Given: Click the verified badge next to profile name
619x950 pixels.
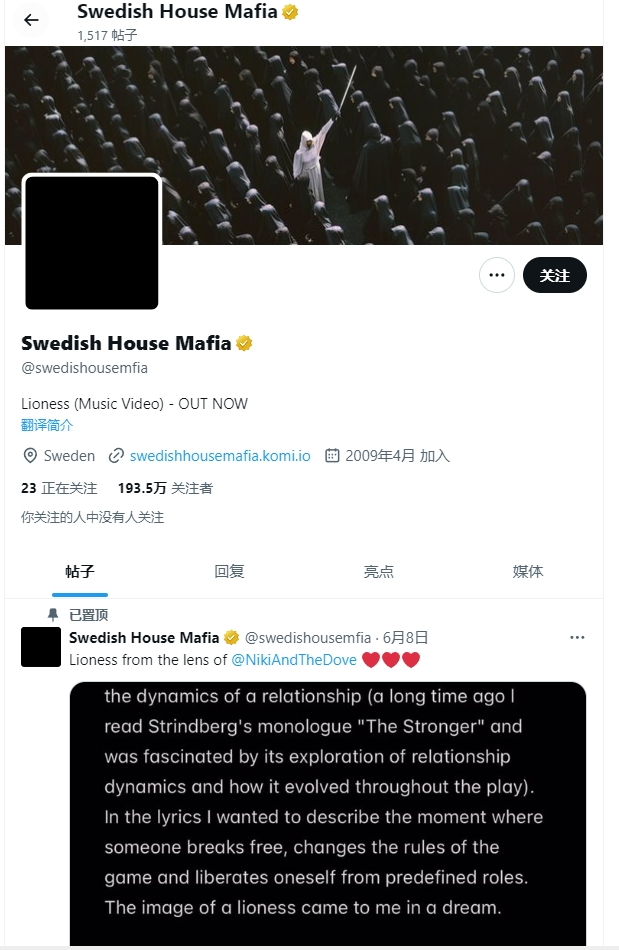Looking at the screenshot, I should (244, 344).
